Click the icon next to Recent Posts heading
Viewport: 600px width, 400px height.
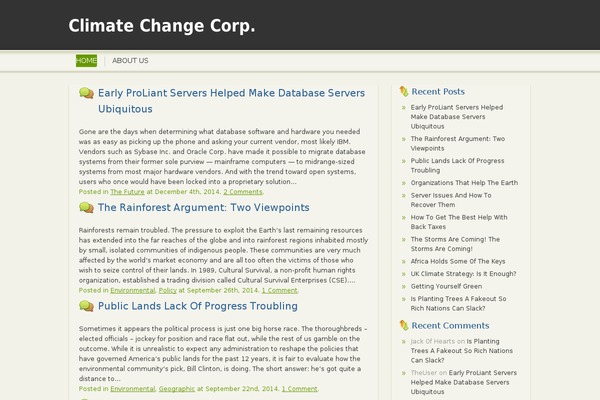404,91
